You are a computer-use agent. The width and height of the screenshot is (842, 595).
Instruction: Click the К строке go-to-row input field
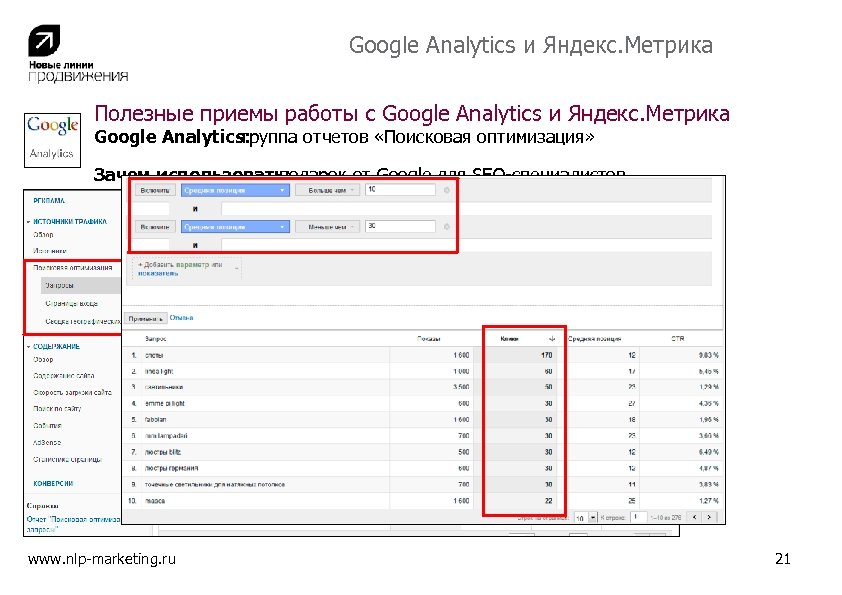(x=638, y=517)
